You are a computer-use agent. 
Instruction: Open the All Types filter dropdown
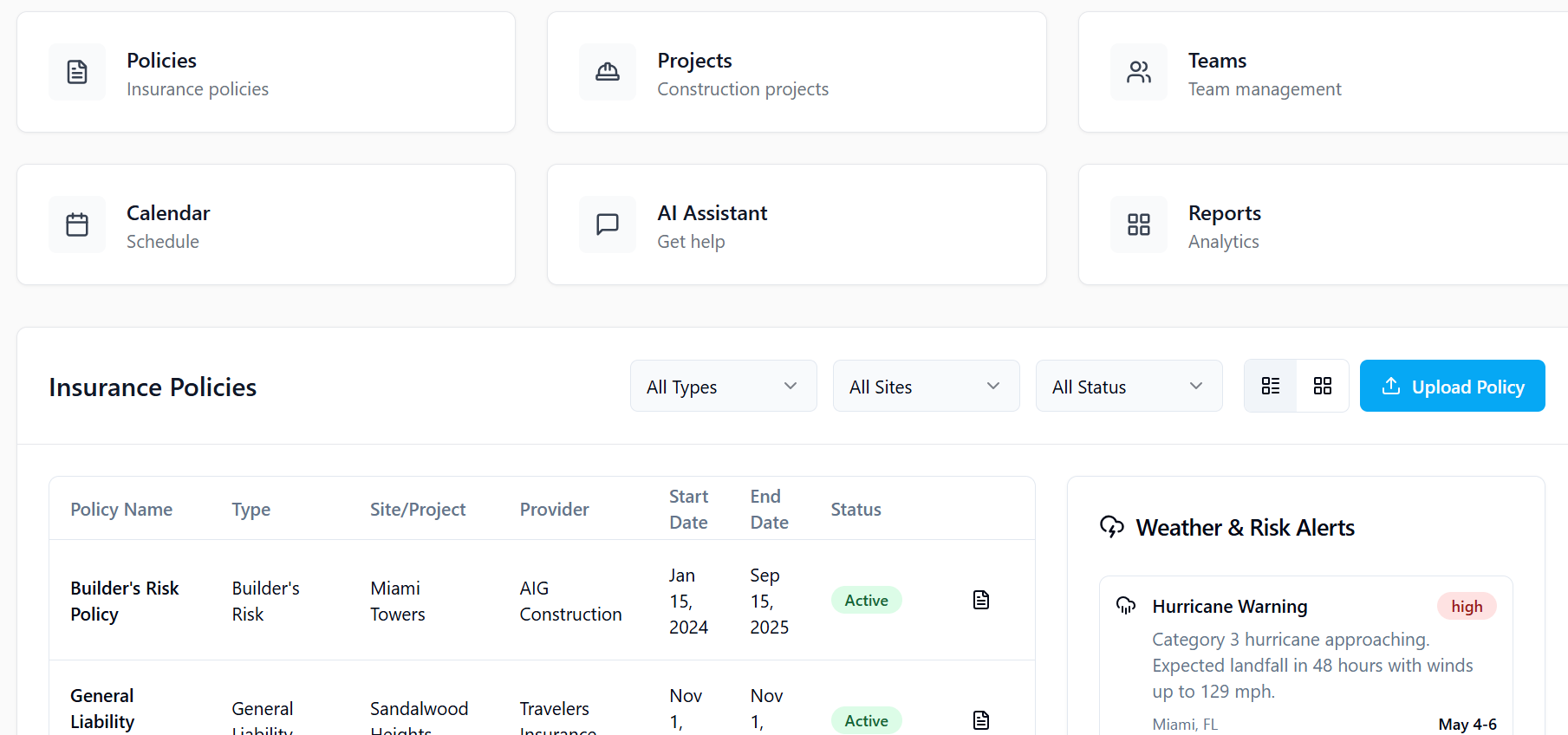click(724, 386)
